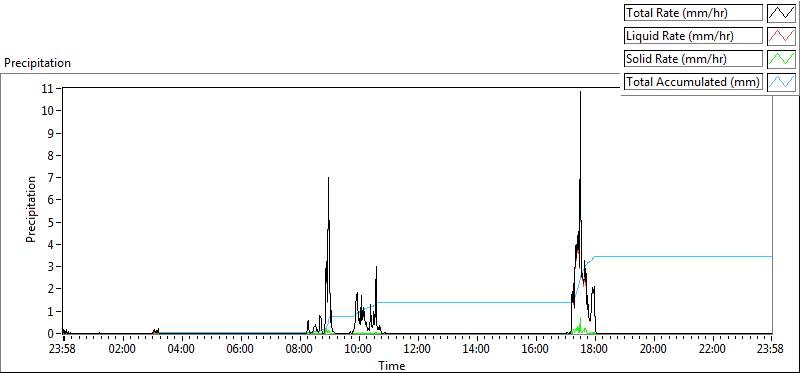The width and height of the screenshot is (800, 373).
Task: Click the vertical Precipitation axis label
Action: coord(31,209)
